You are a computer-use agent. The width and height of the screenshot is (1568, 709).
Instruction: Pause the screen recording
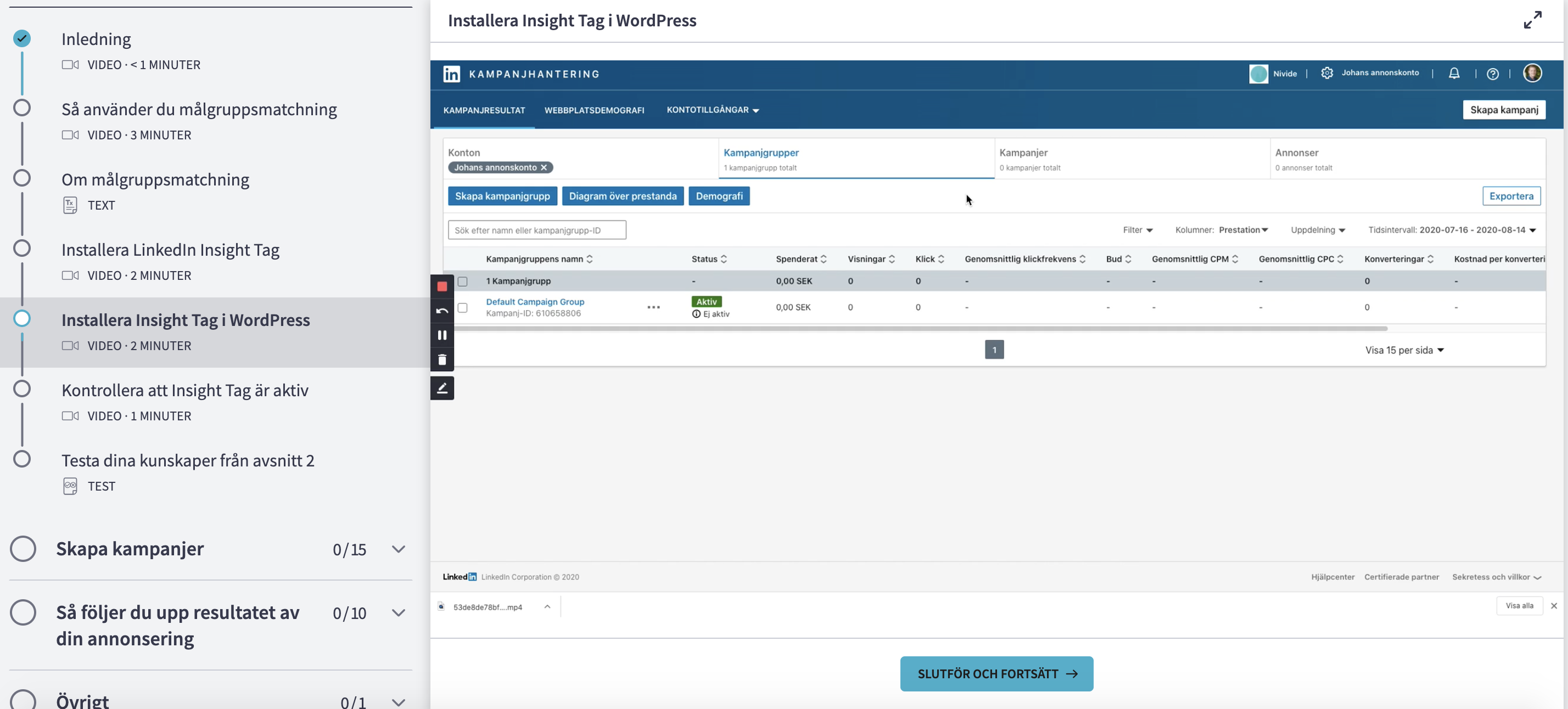(x=442, y=335)
